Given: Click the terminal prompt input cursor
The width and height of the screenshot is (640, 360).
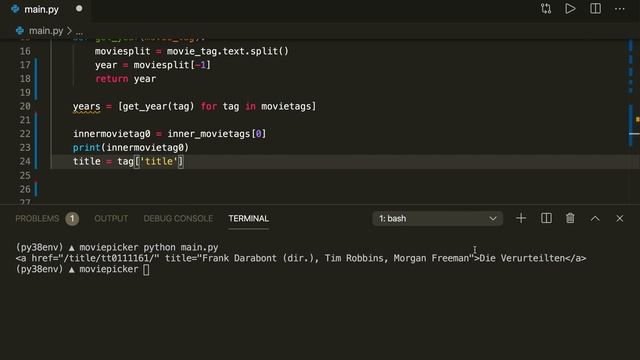Looking at the screenshot, I should pos(146,269).
